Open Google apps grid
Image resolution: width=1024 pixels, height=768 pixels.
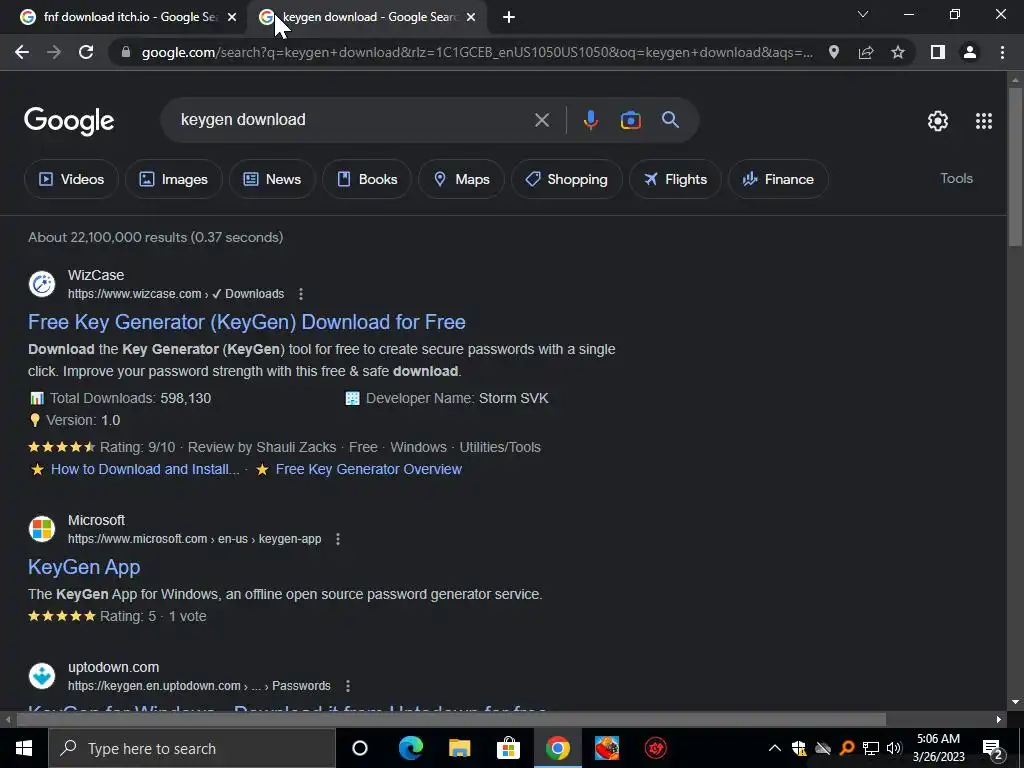984,121
